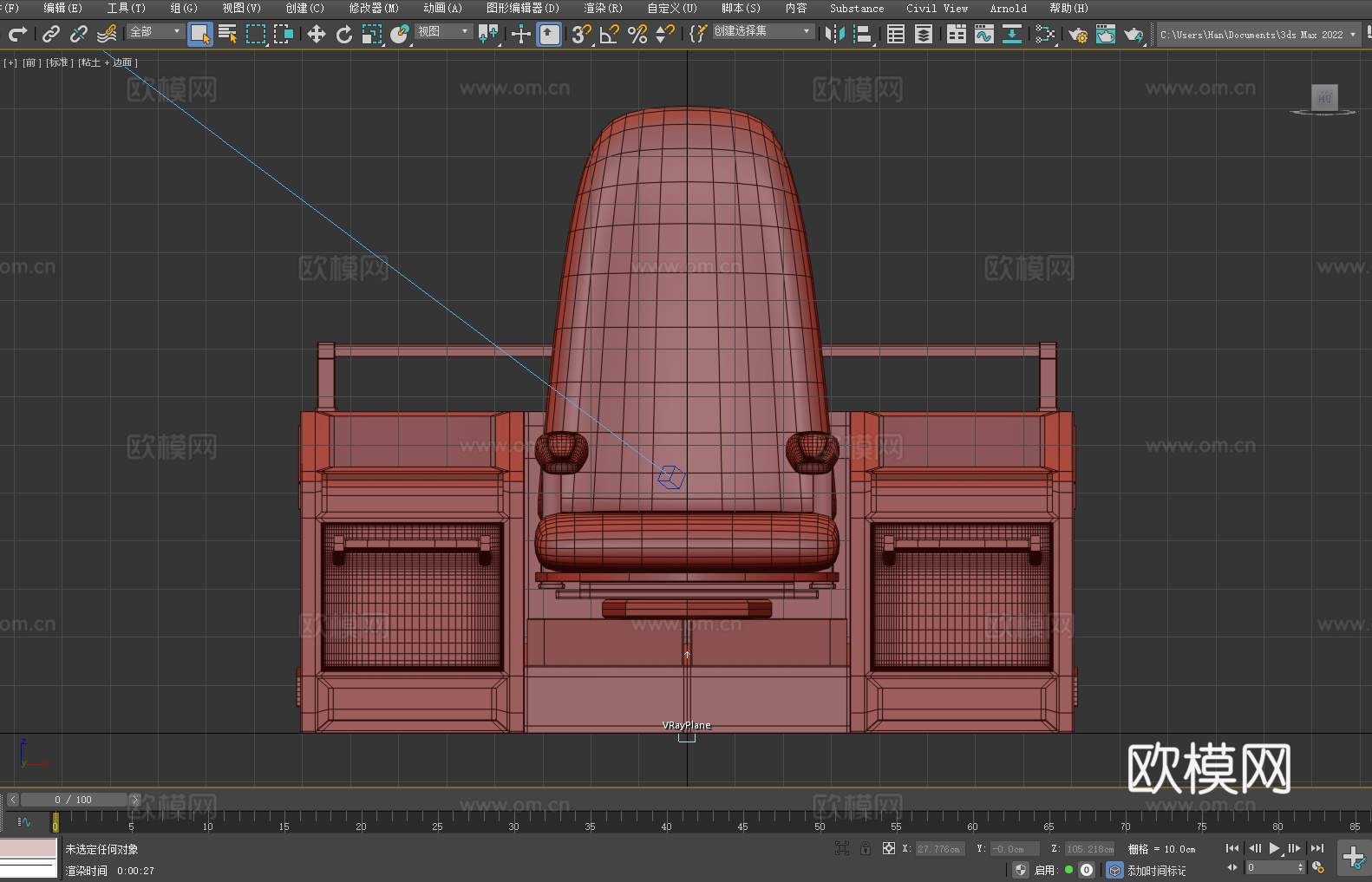Click the ViewCube front face
The height and width of the screenshot is (882, 1372).
click(1324, 96)
